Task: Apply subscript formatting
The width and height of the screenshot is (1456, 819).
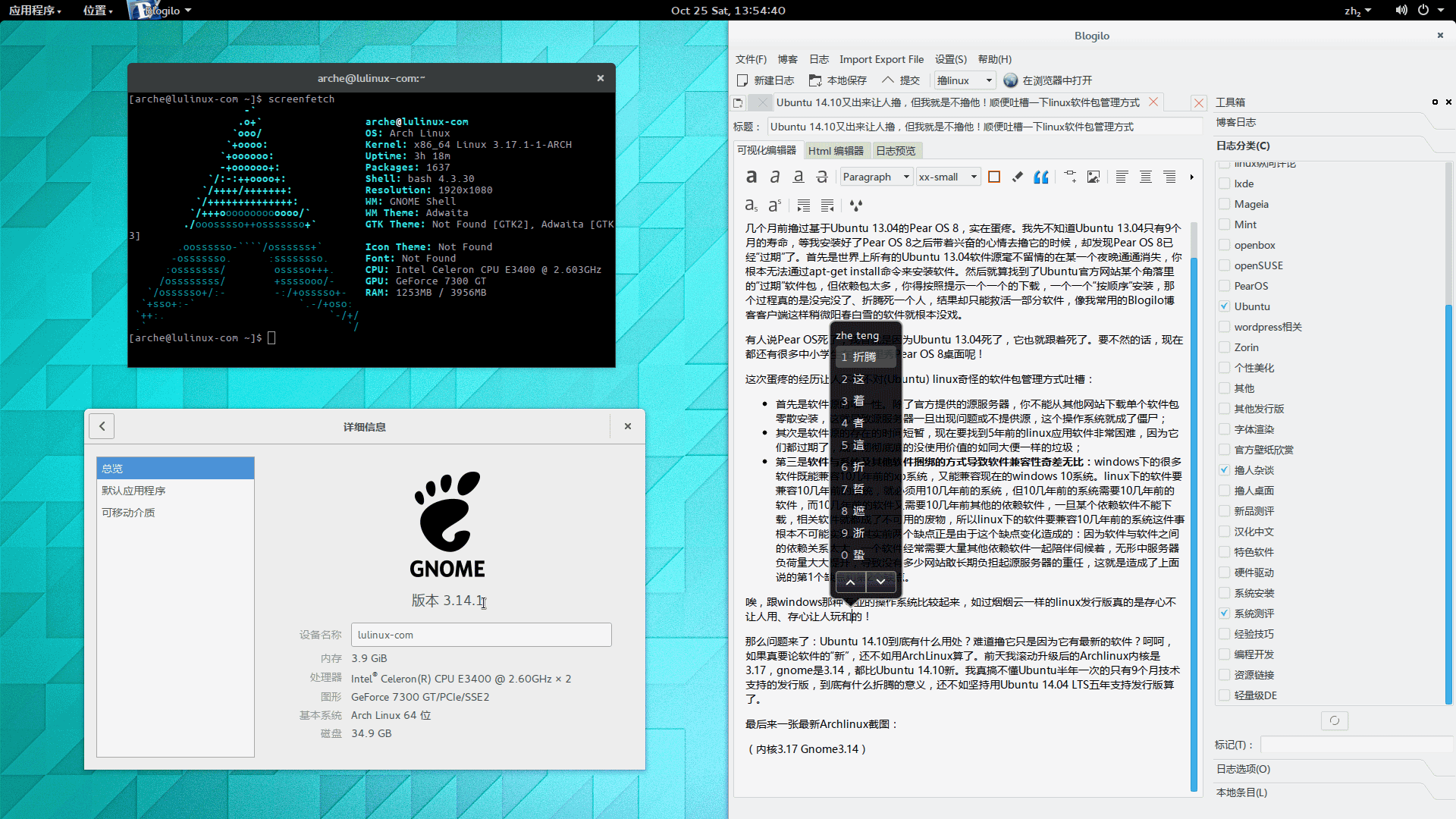Action: pos(751,205)
